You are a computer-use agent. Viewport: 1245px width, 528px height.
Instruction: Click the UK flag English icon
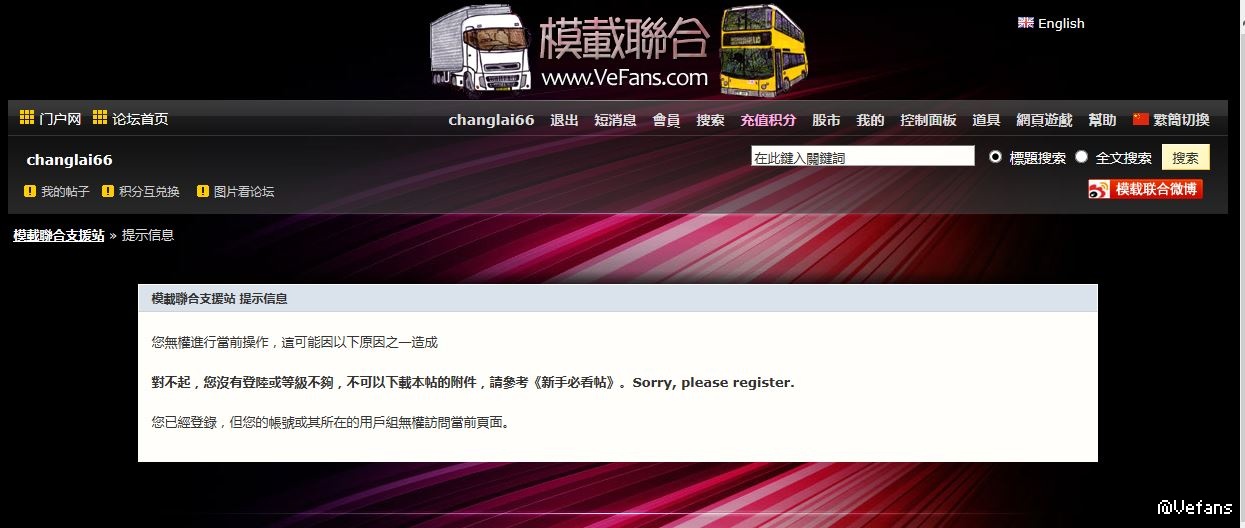(x=1025, y=22)
